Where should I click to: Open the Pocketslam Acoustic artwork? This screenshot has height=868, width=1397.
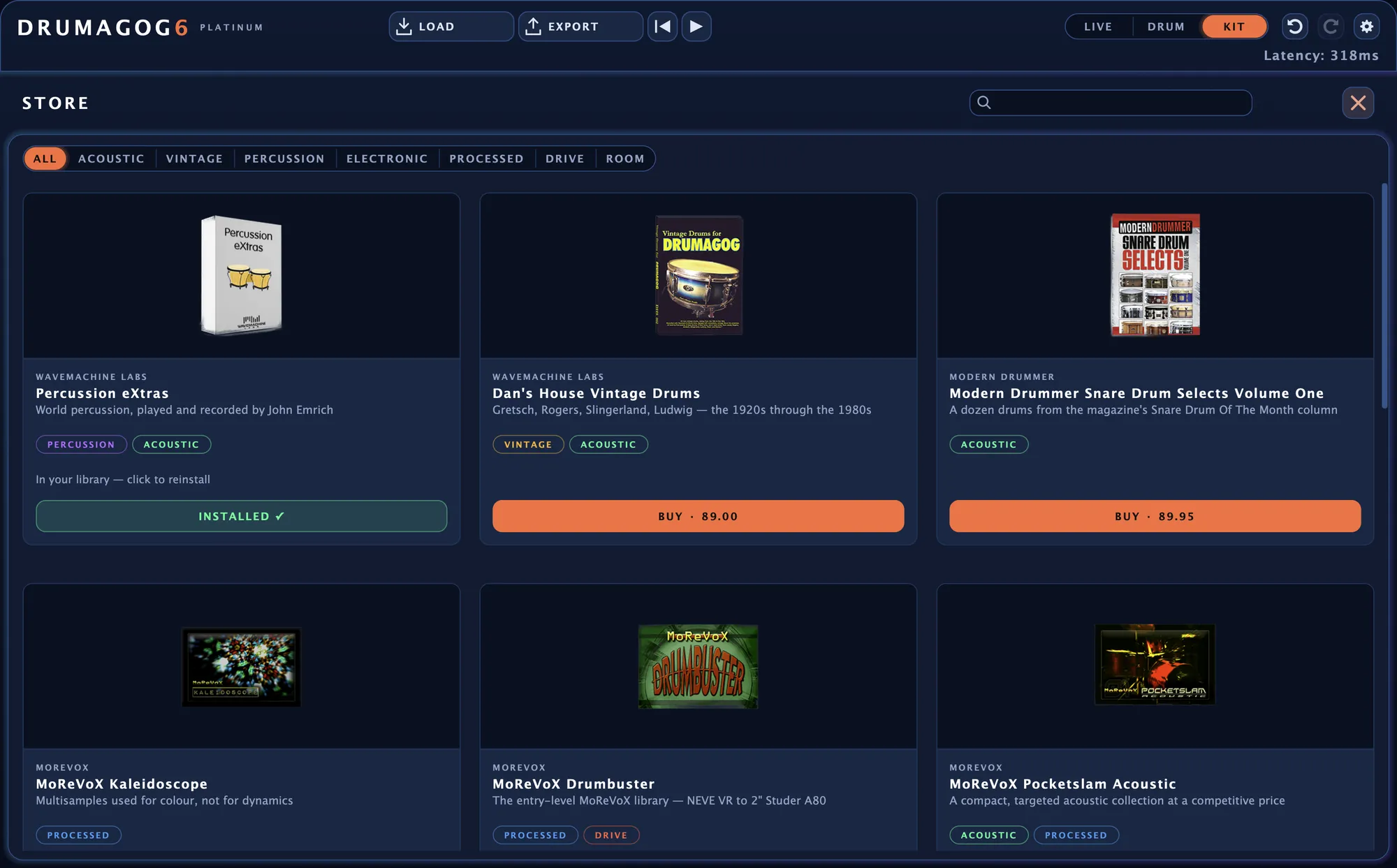click(x=1155, y=665)
